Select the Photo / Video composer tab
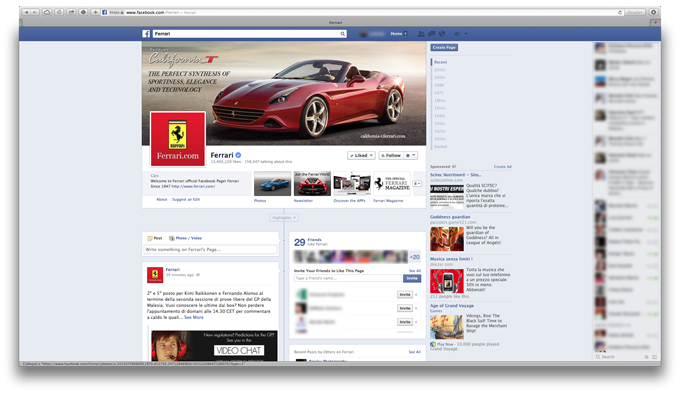 (x=186, y=238)
